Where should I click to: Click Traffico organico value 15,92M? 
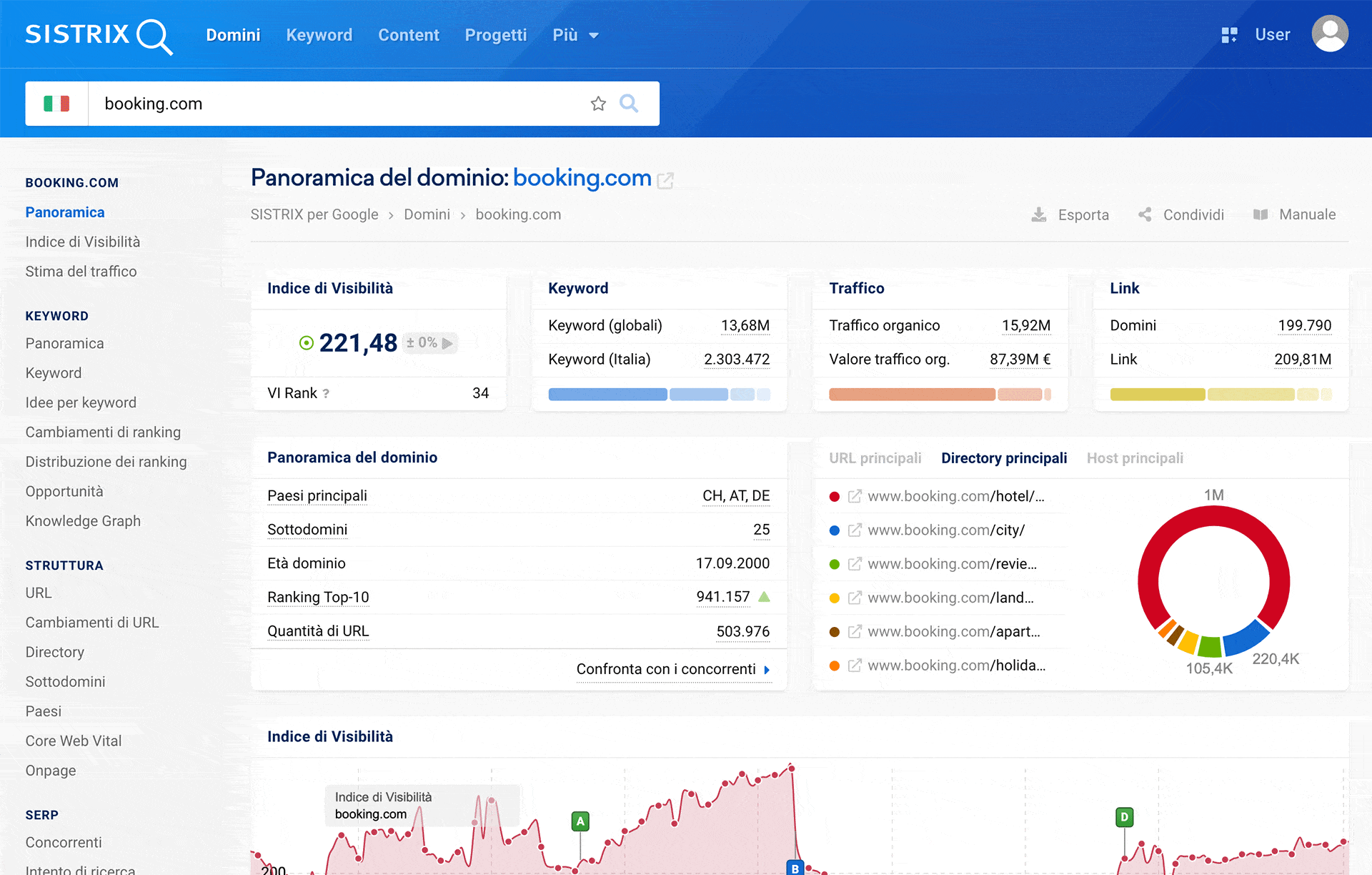[x=1026, y=326]
